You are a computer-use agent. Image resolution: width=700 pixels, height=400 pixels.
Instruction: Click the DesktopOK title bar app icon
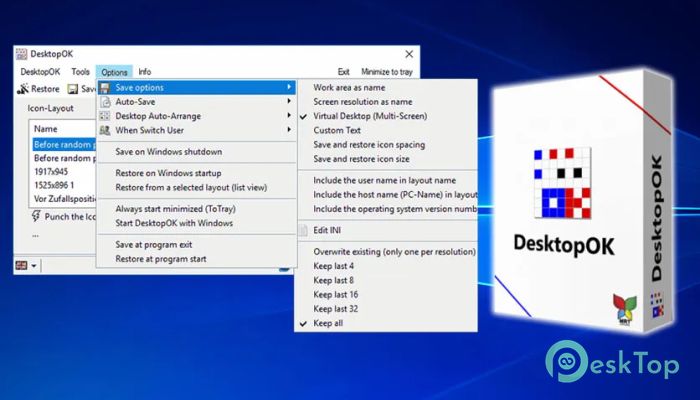21,54
